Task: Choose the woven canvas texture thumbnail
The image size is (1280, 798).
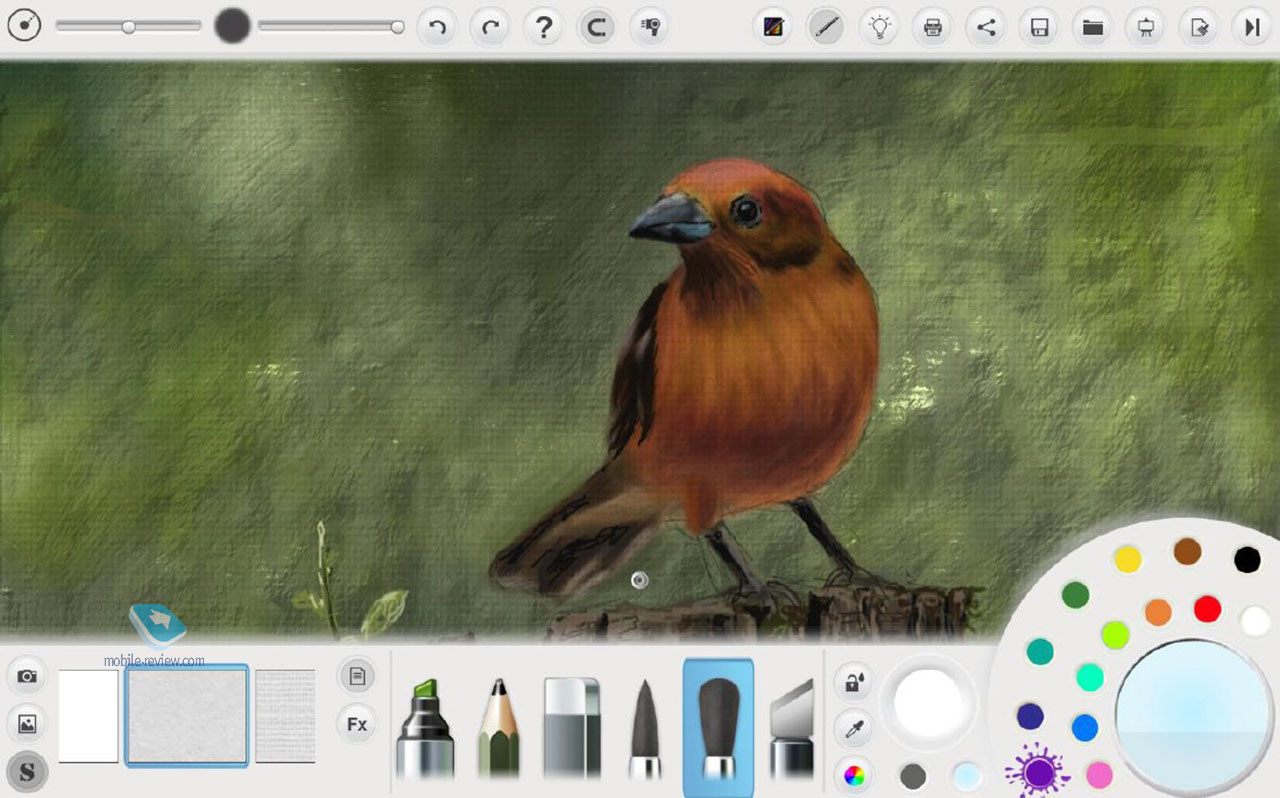Action: [x=285, y=716]
